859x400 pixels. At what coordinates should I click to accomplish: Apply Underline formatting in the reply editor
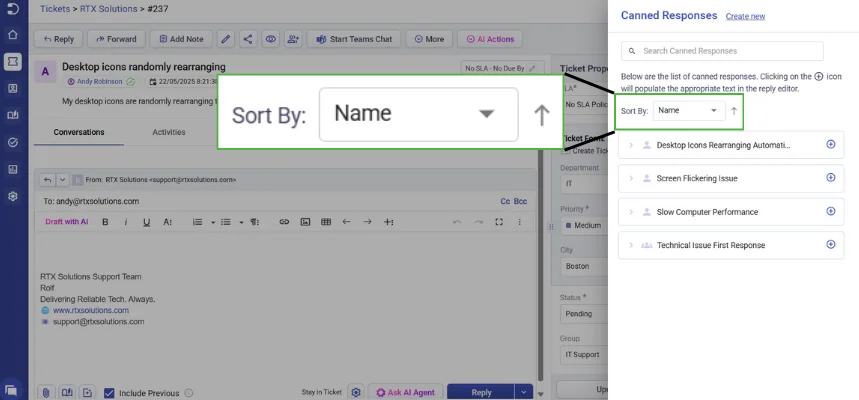click(x=146, y=222)
